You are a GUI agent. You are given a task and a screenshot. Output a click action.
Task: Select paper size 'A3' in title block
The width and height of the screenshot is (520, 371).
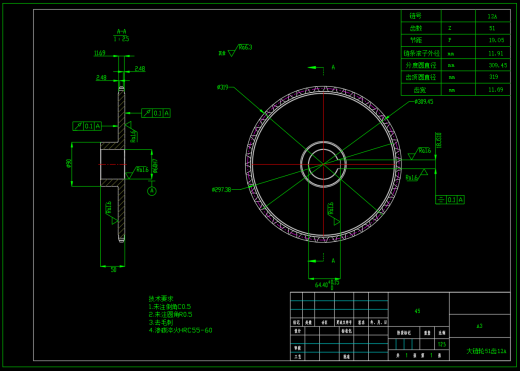pos(479,326)
